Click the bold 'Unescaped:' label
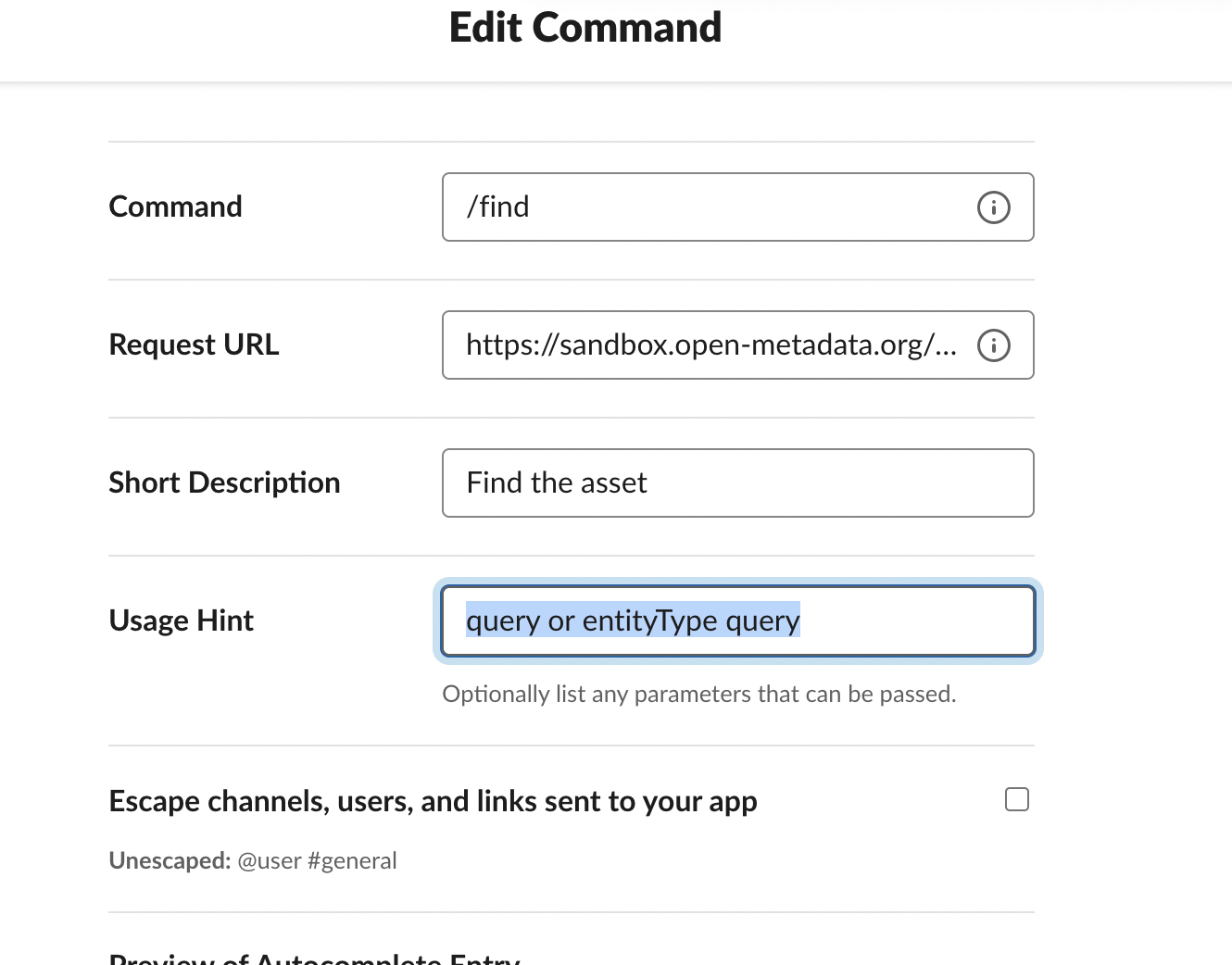Image resolution: width=1232 pixels, height=965 pixels. point(170,861)
